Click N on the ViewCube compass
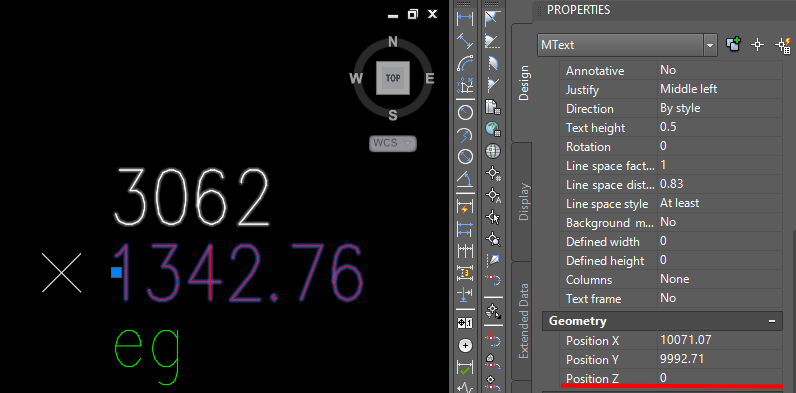796x393 pixels. [392, 42]
